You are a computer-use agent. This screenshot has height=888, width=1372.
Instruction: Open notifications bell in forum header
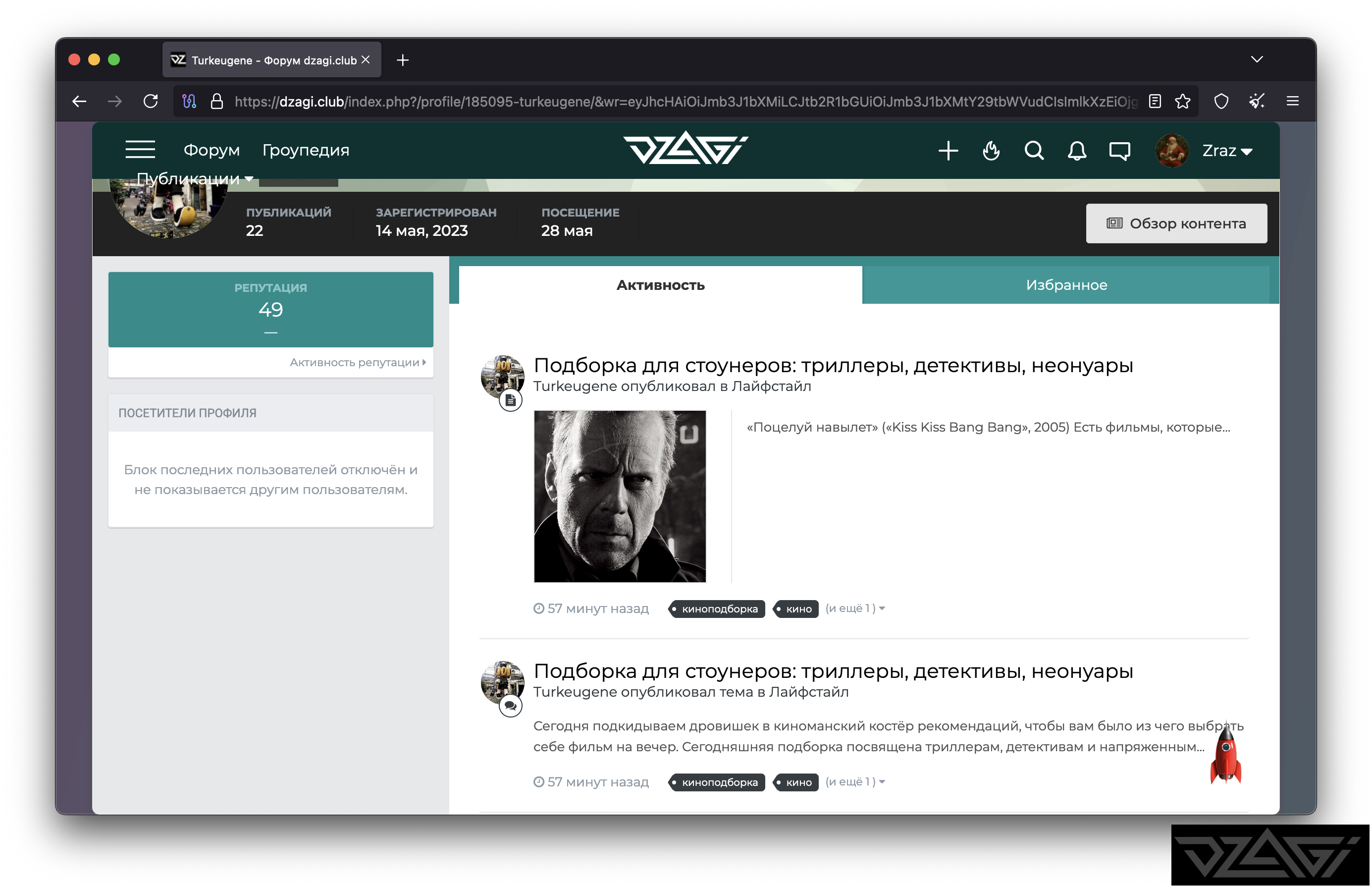[x=1076, y=151]
